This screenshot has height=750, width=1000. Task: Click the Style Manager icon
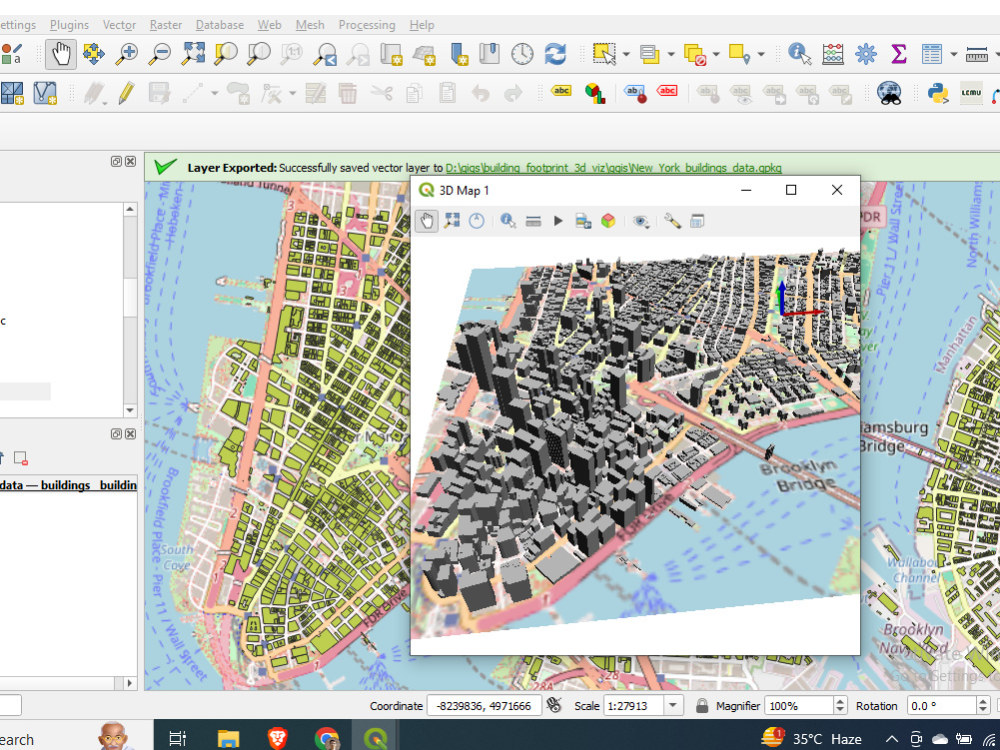coord(11,54)
